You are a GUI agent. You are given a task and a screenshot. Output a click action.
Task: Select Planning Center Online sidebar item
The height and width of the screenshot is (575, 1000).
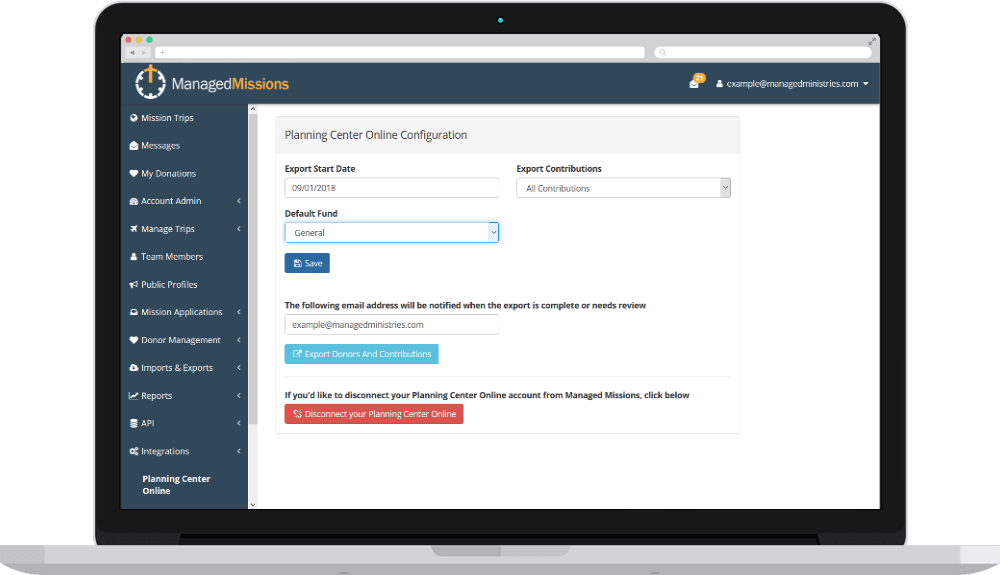point(176,484)
